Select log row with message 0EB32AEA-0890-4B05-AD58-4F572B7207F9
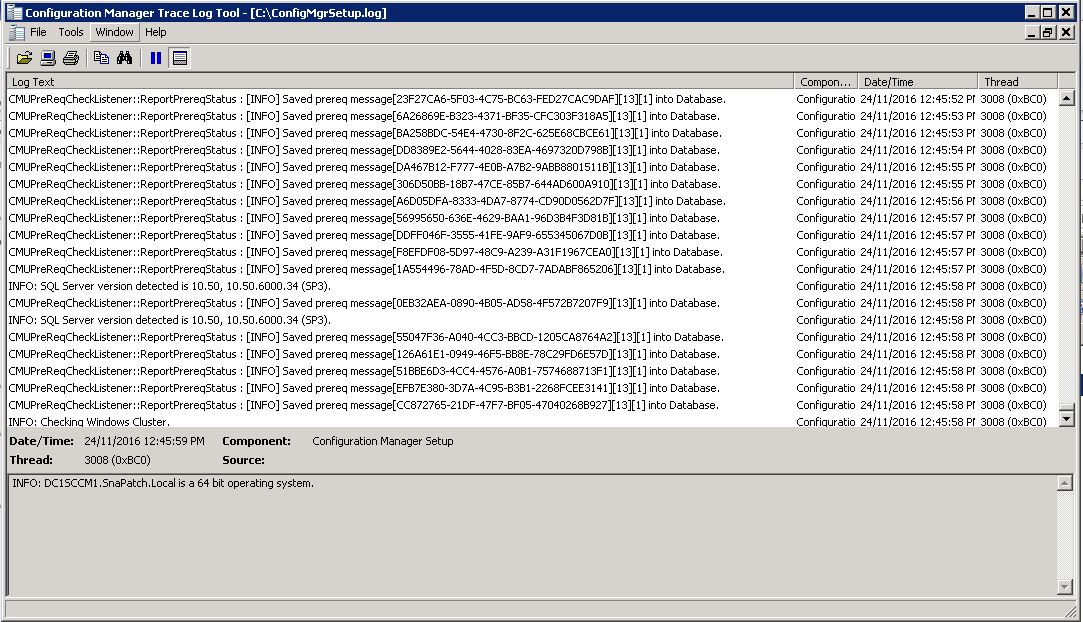 click(x=533, y=303)
